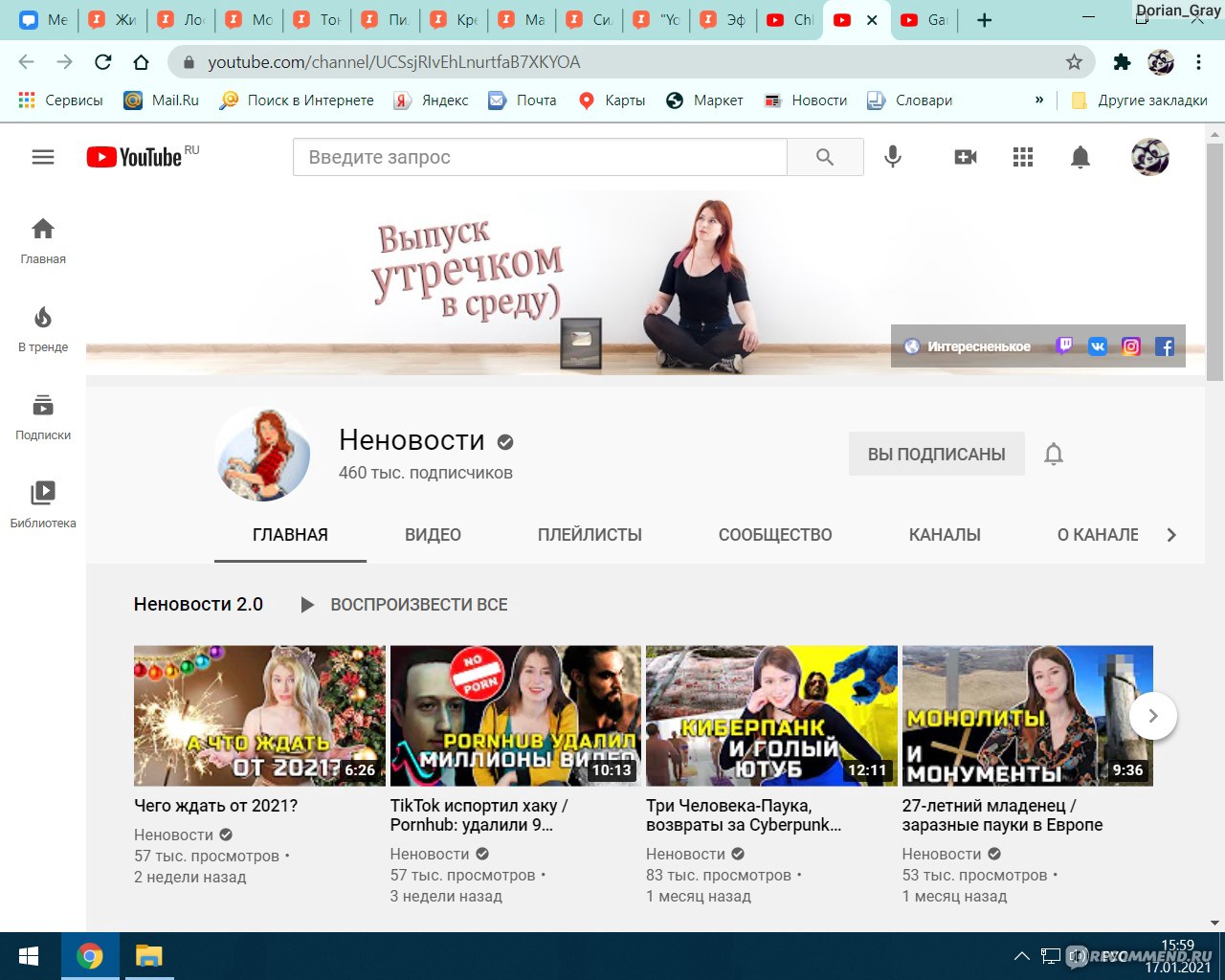Image resolution: width=1225 pixels, height=980 pixels.
Task: Click ВОСПРОИЗВЕСТИ ВСЕ play all button
Action: pyautogui.click(x=404, y=605)
